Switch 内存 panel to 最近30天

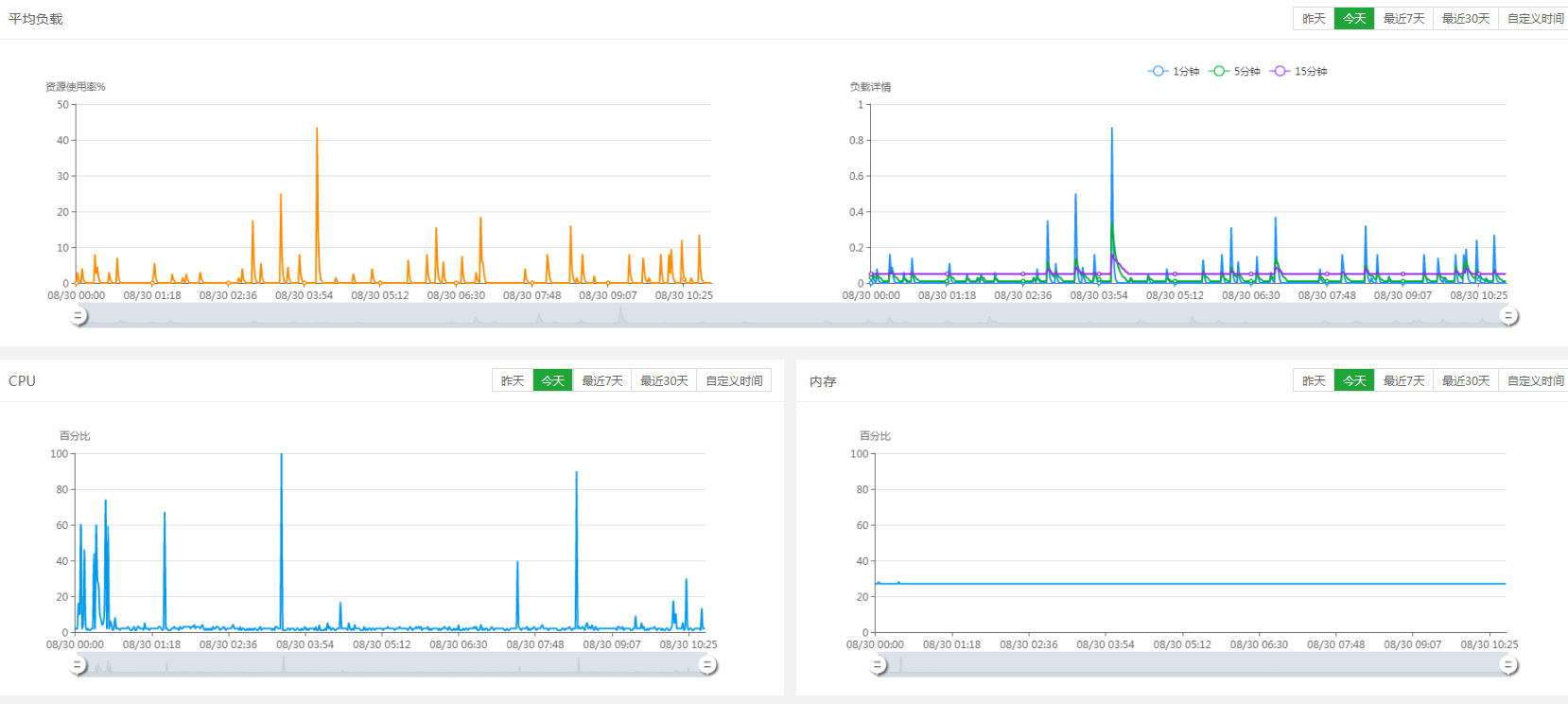tap(1465, 380)
